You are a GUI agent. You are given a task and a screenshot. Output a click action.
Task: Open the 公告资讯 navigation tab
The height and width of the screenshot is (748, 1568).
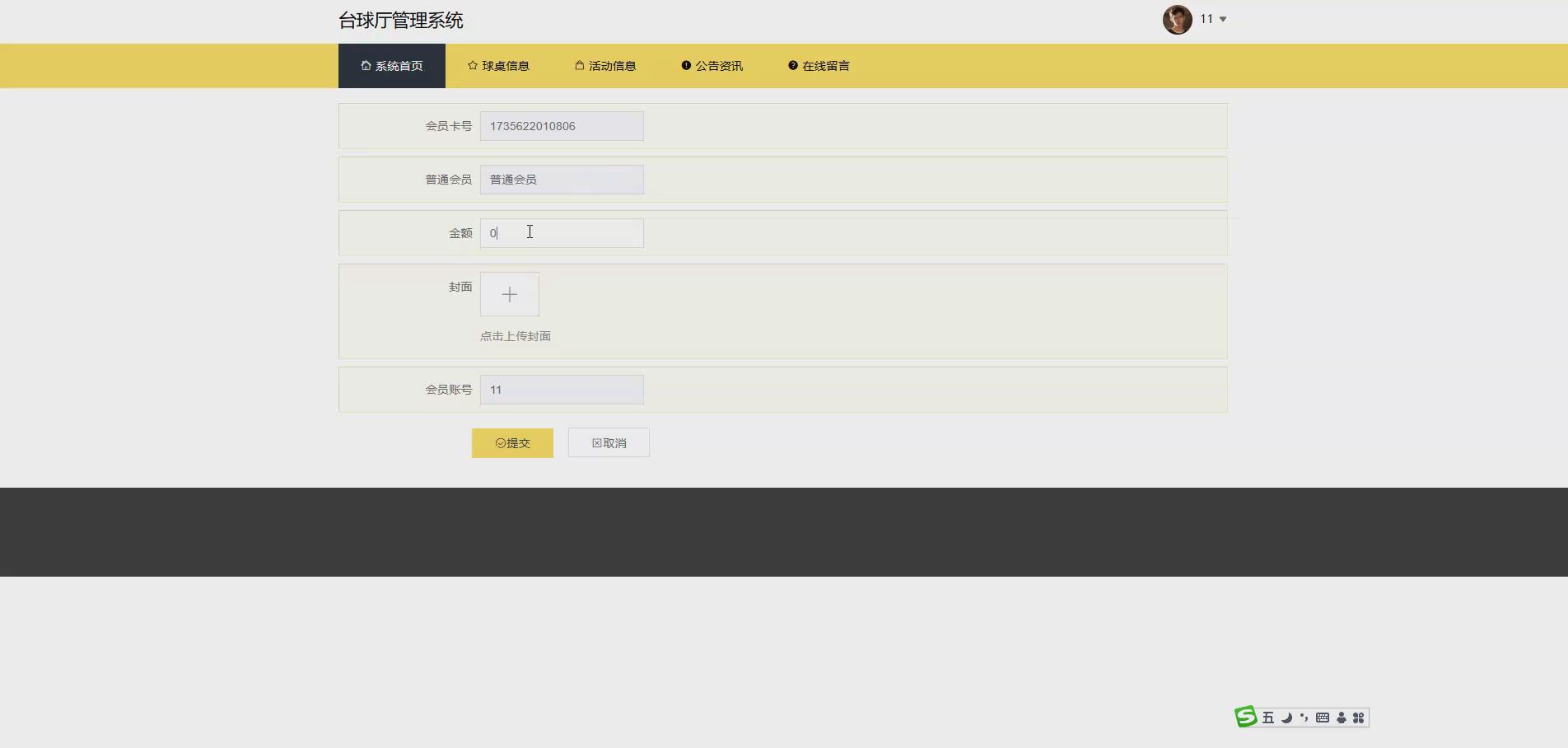point(712,65)
